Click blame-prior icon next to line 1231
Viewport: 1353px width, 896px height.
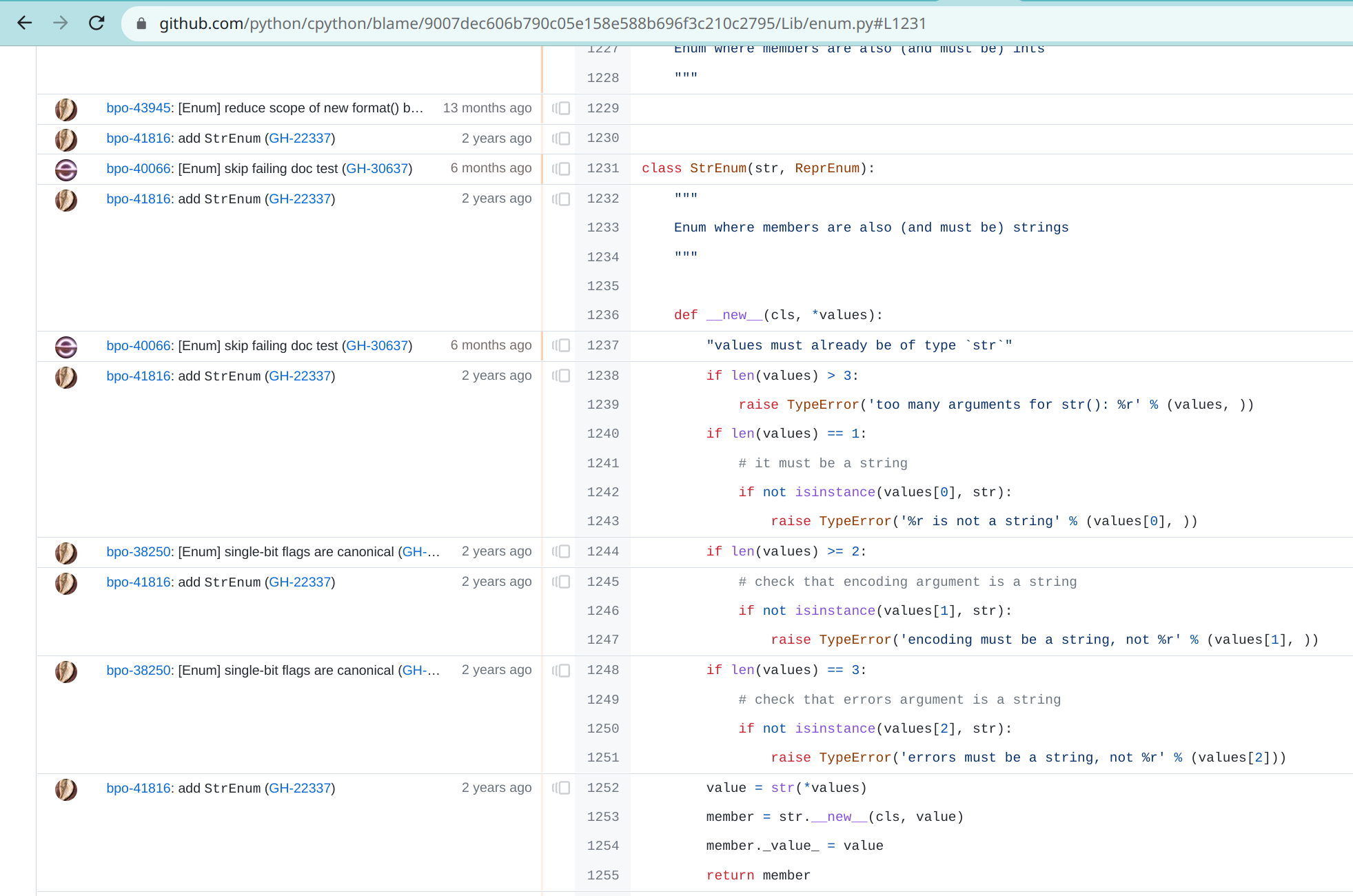point(560,168)
